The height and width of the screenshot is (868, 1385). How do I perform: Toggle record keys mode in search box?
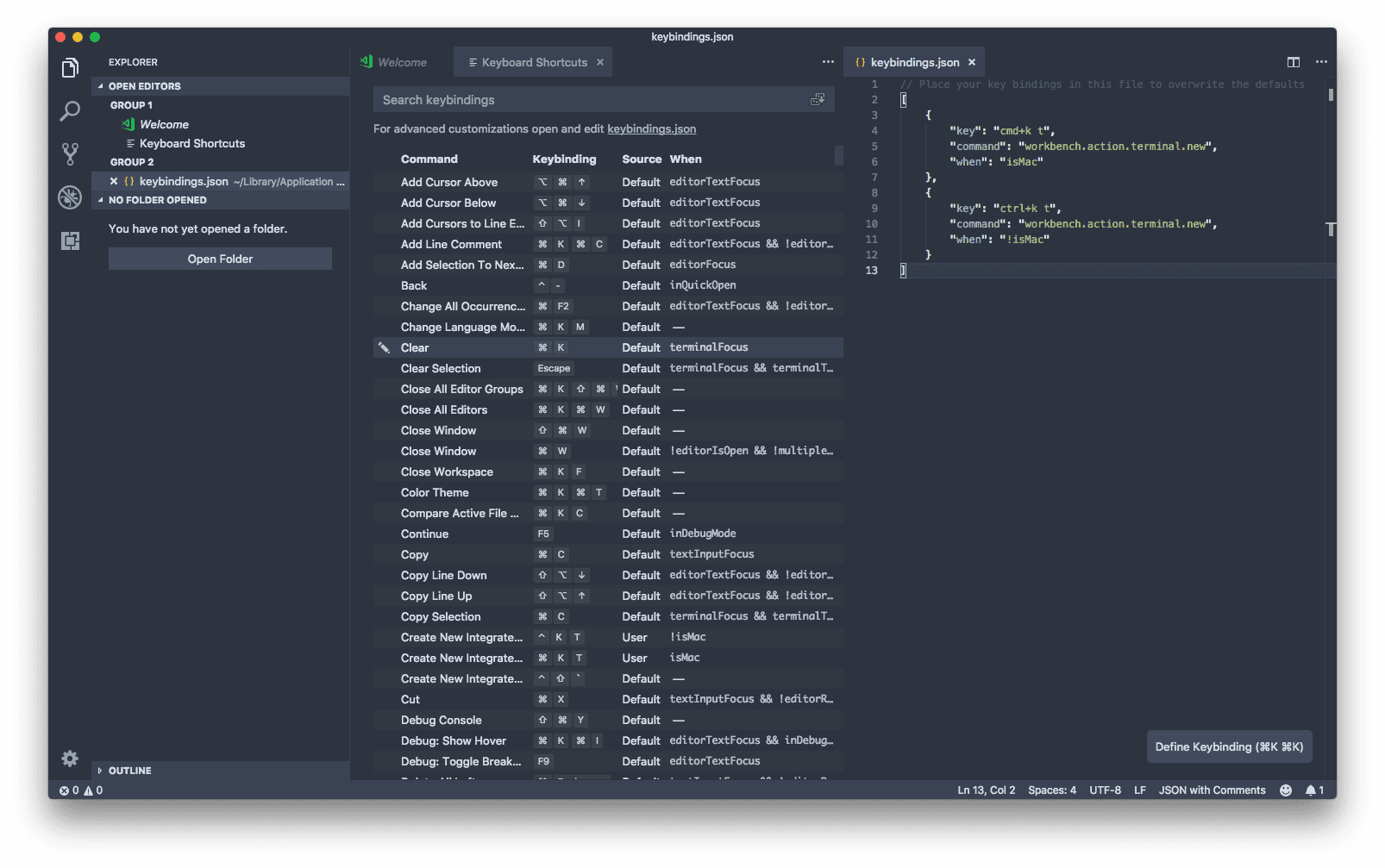(818, 100)
